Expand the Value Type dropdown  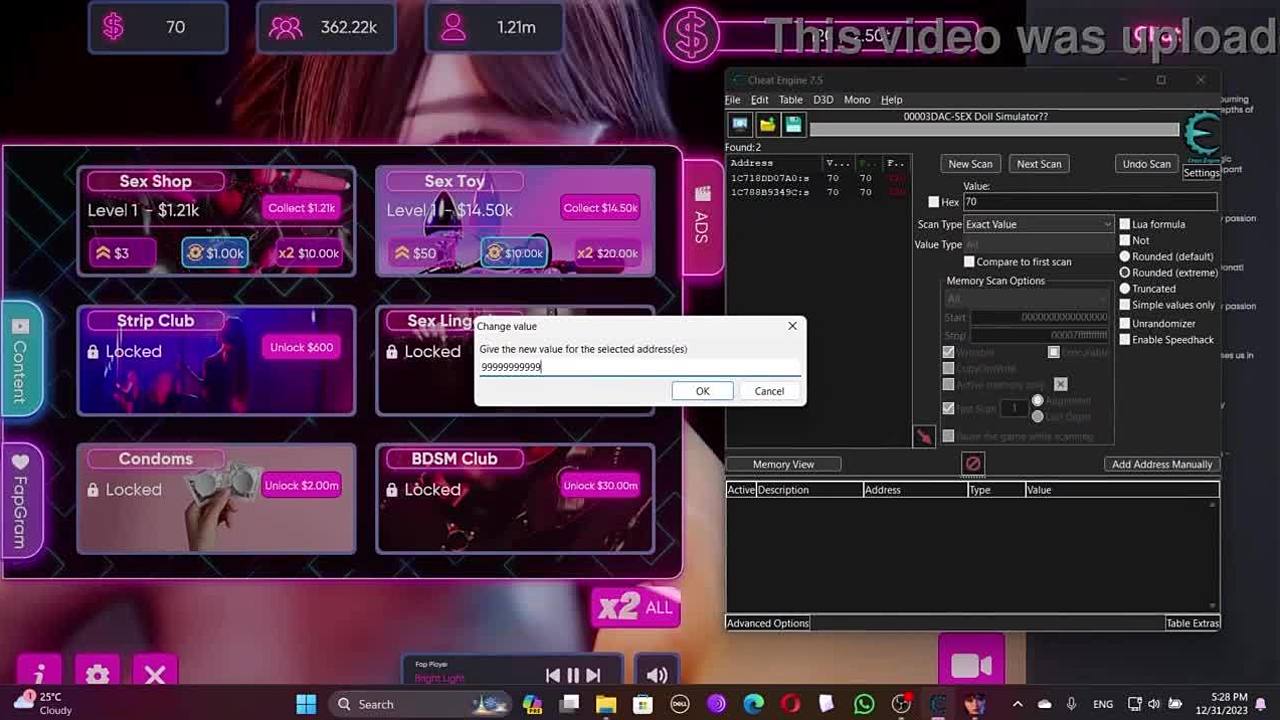1038,245
